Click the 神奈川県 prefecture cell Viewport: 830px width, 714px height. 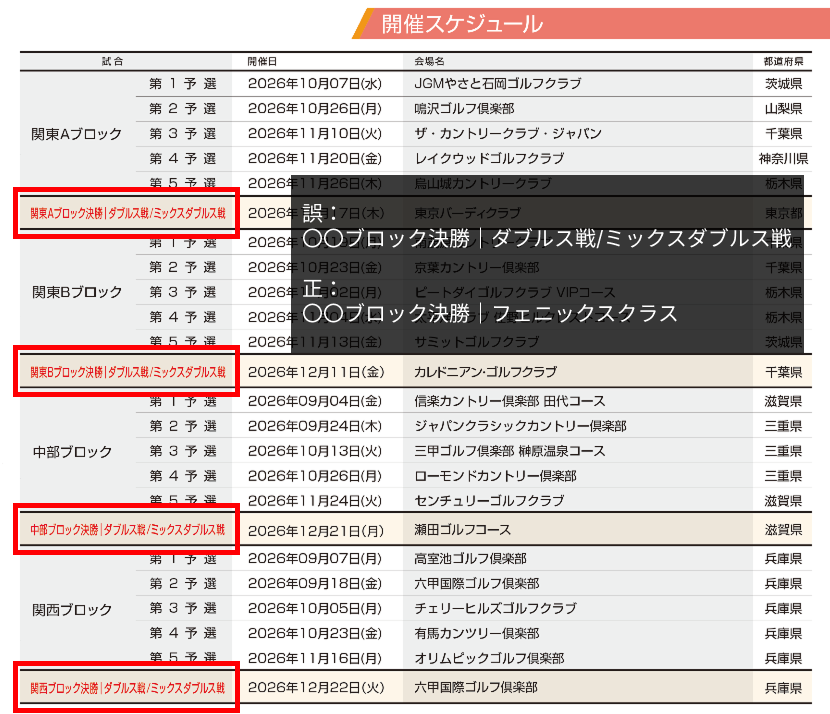(783, 158)
